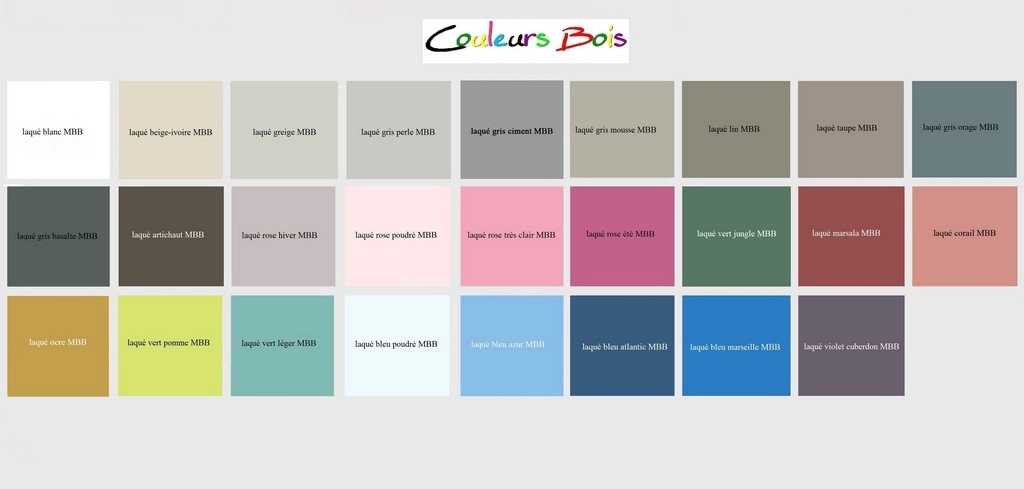1024x489 pixels.
Task: Choose the laqué rose été MBB swatch
Action: (x=620, y=236)
